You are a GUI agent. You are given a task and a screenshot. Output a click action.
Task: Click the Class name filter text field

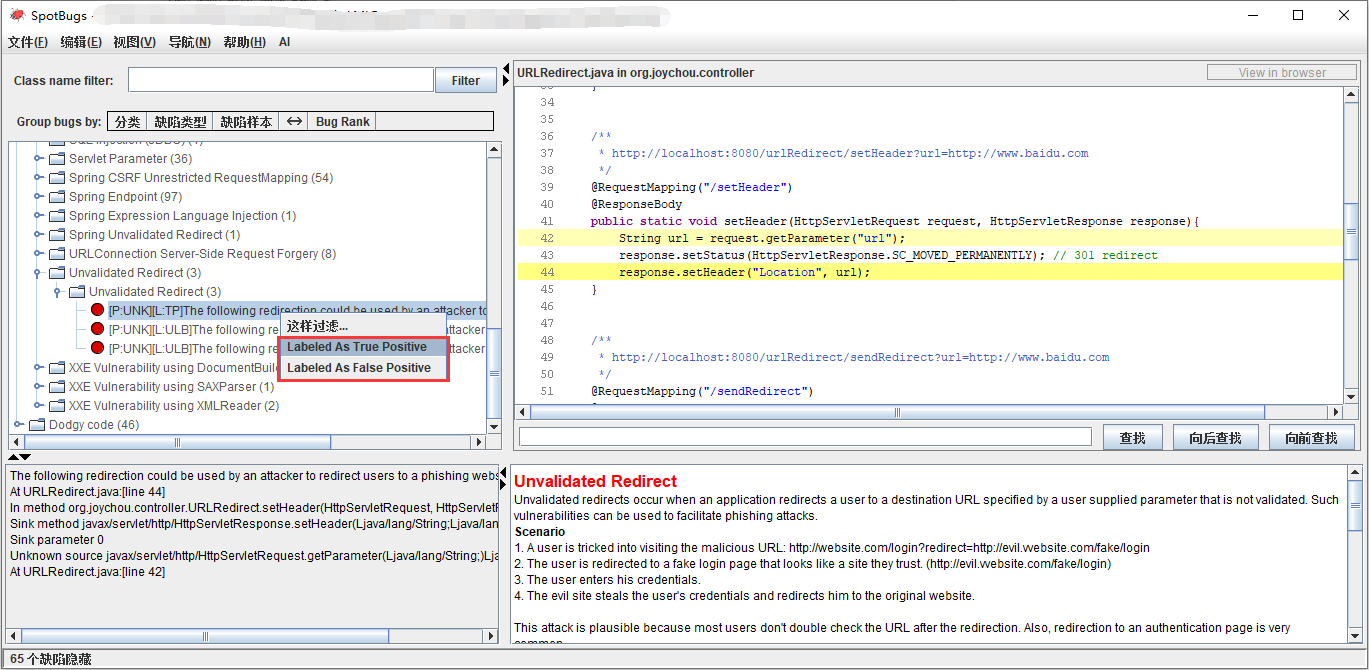280,80
